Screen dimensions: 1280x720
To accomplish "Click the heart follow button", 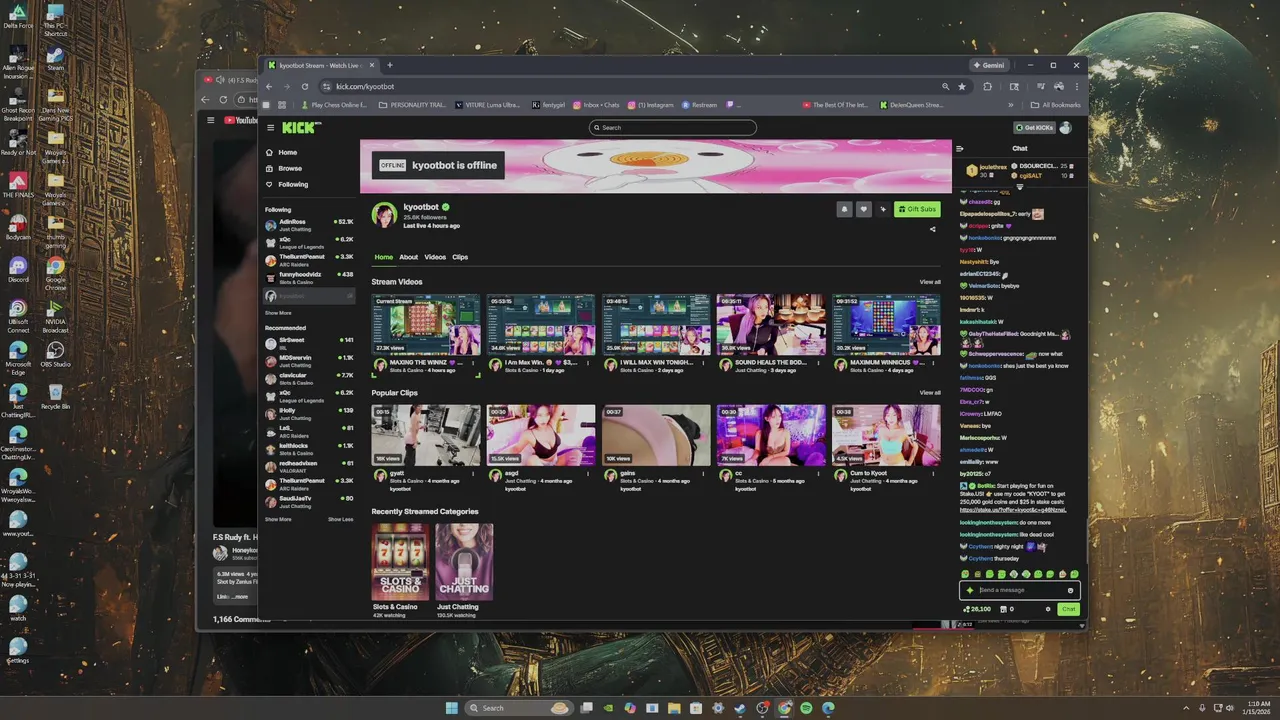I will click(x=863, y=209).
